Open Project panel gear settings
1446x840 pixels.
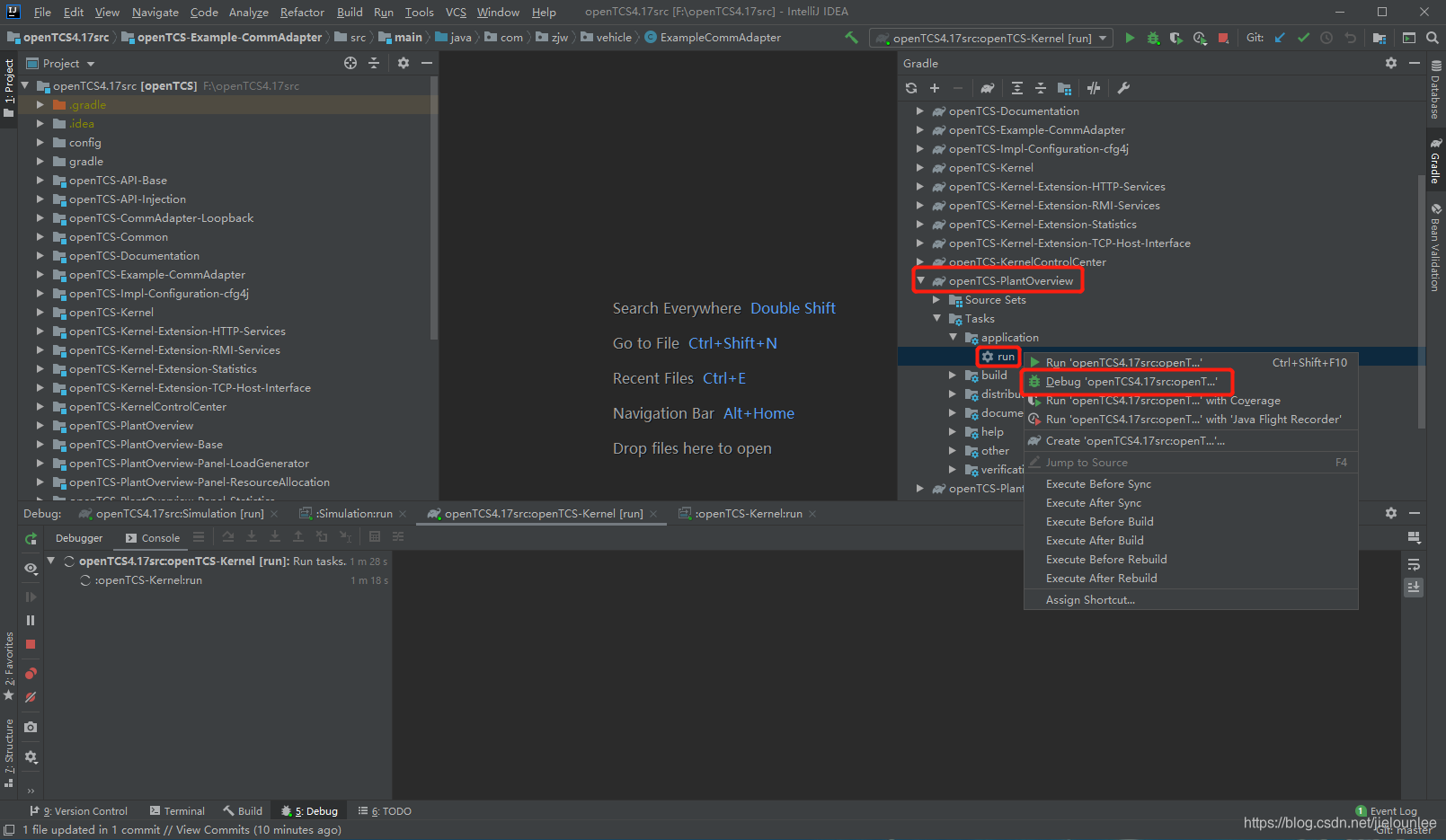point(404,63)
